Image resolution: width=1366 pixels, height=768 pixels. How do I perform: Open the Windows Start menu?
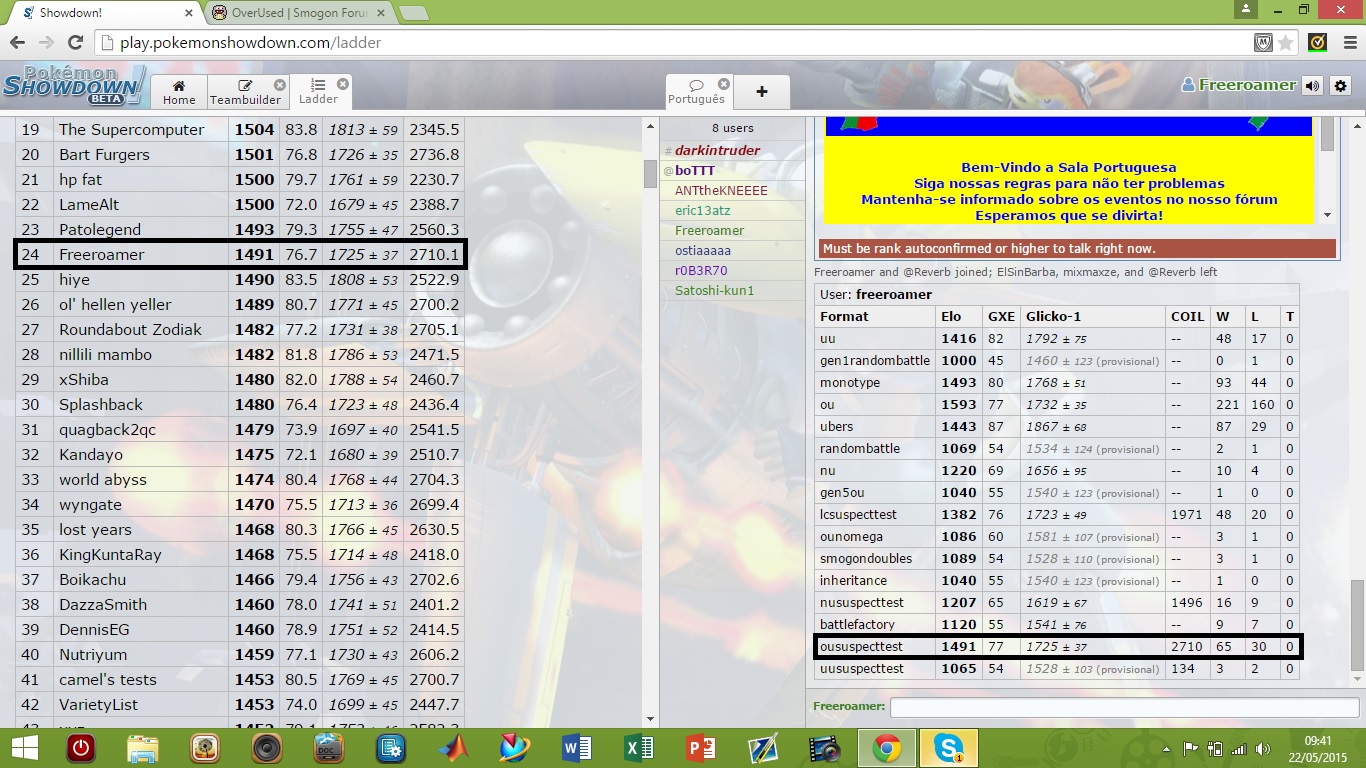tap(24, 748)
